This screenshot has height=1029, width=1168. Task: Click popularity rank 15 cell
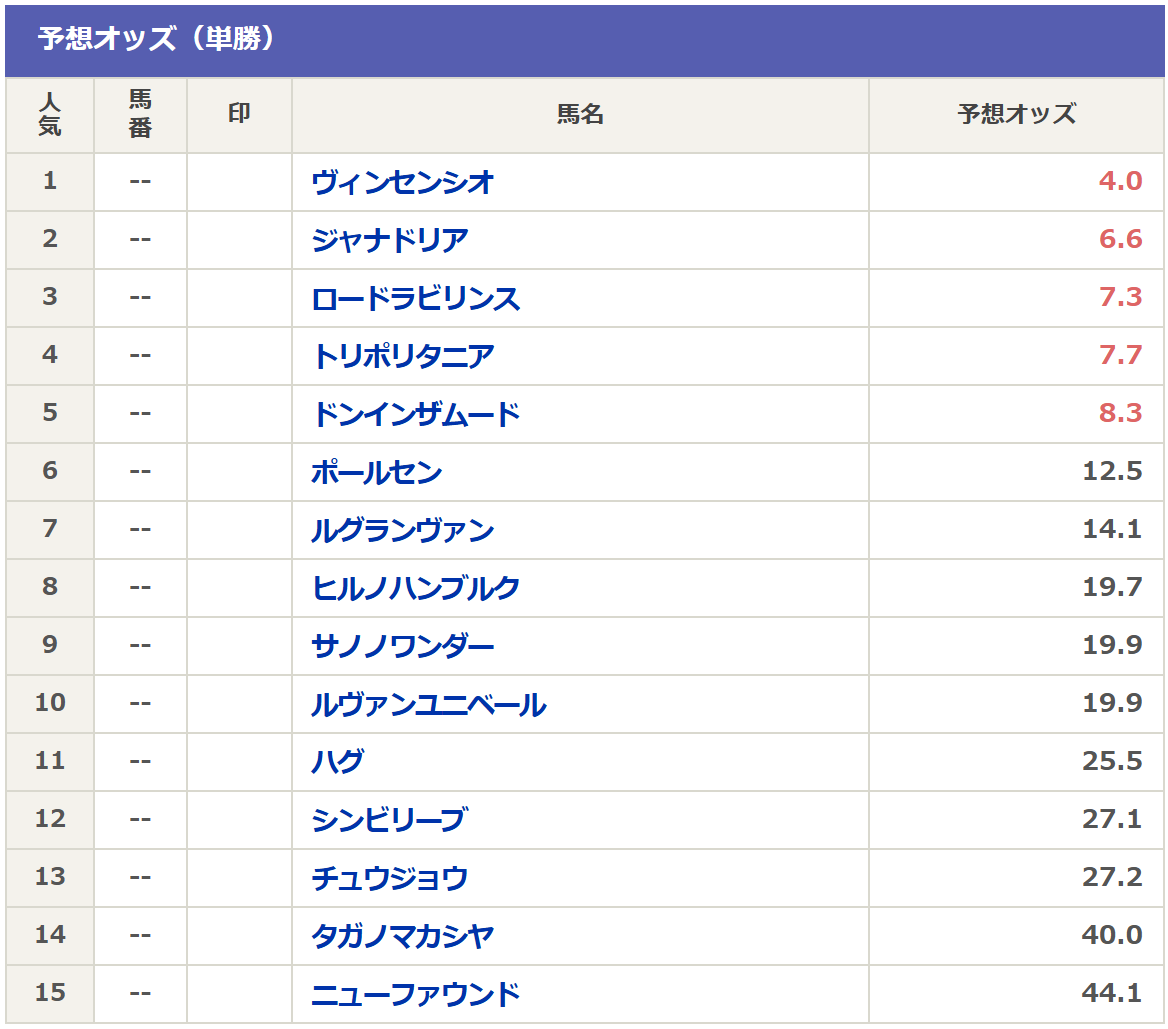(50, 993)
